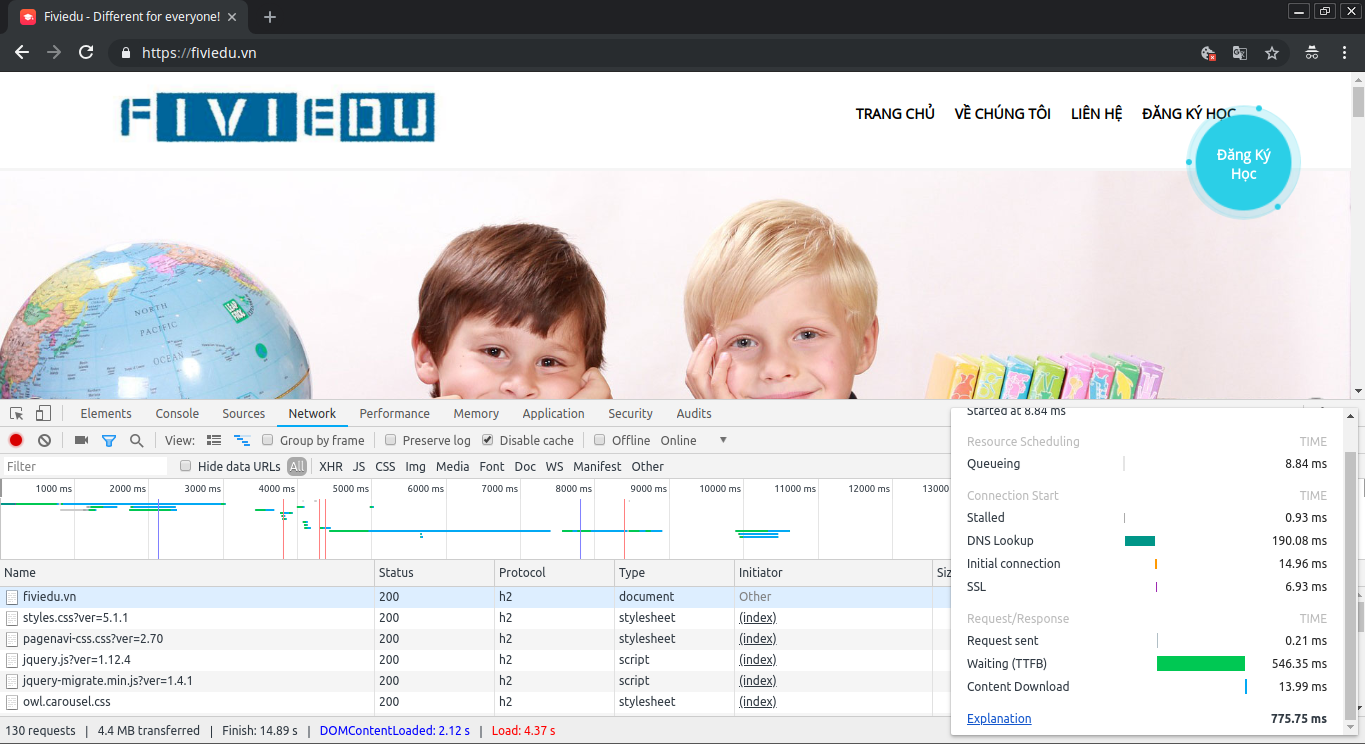Viewport: 1365px width, 744px height.
Task: Enable the Group by frame checkbox
Action: pos(268,440)
